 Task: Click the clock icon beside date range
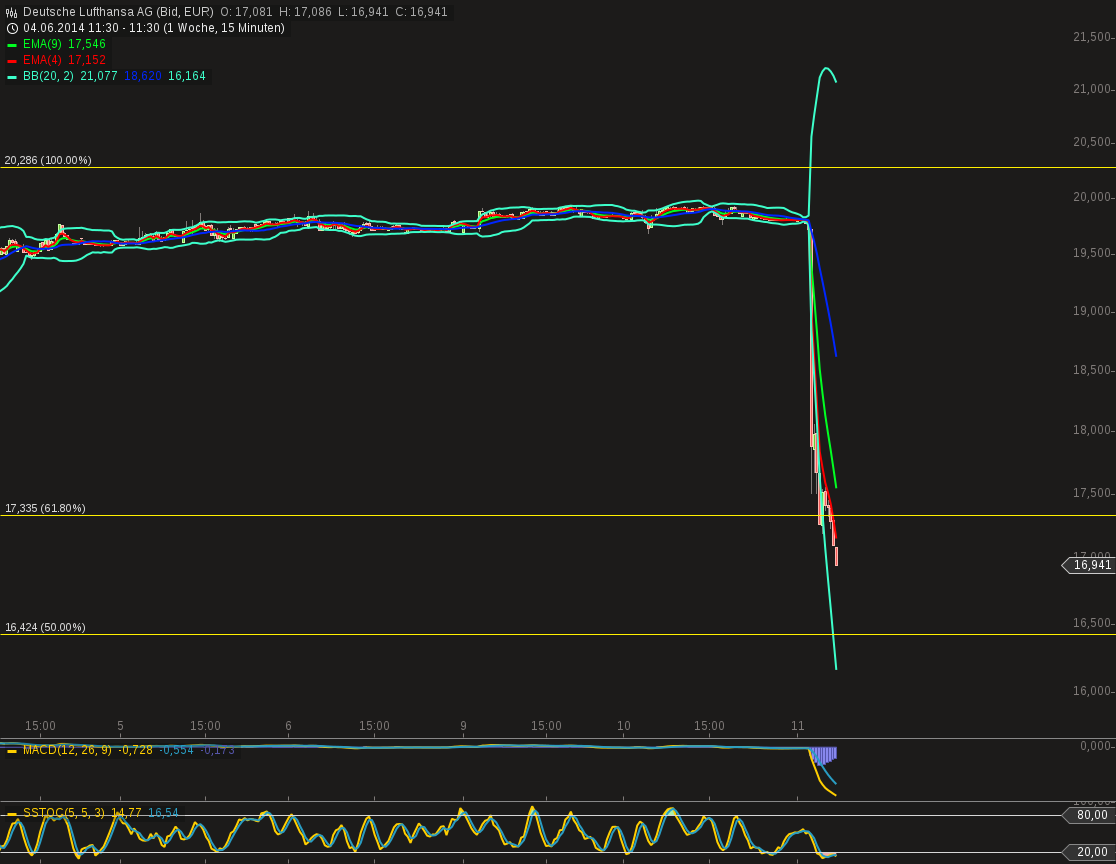tap(12, 28)
